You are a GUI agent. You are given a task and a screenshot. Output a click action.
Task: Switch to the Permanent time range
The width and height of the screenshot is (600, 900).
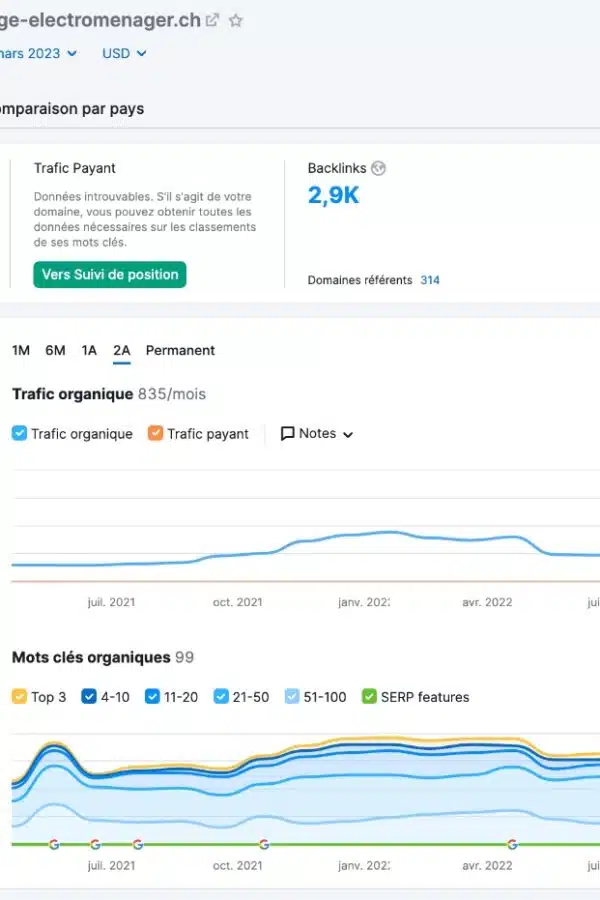tap(180, 350)
